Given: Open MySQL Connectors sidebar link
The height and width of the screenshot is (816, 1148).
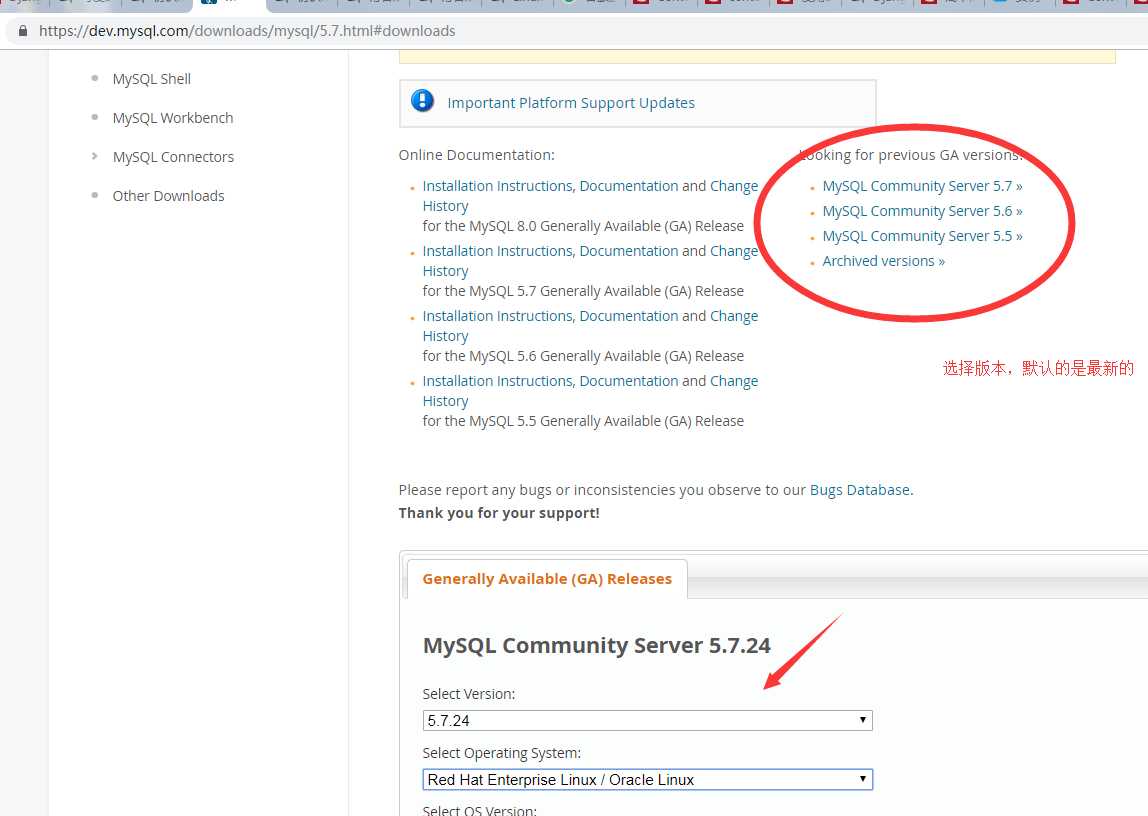Looking at the screenshot, I should 174,157.
